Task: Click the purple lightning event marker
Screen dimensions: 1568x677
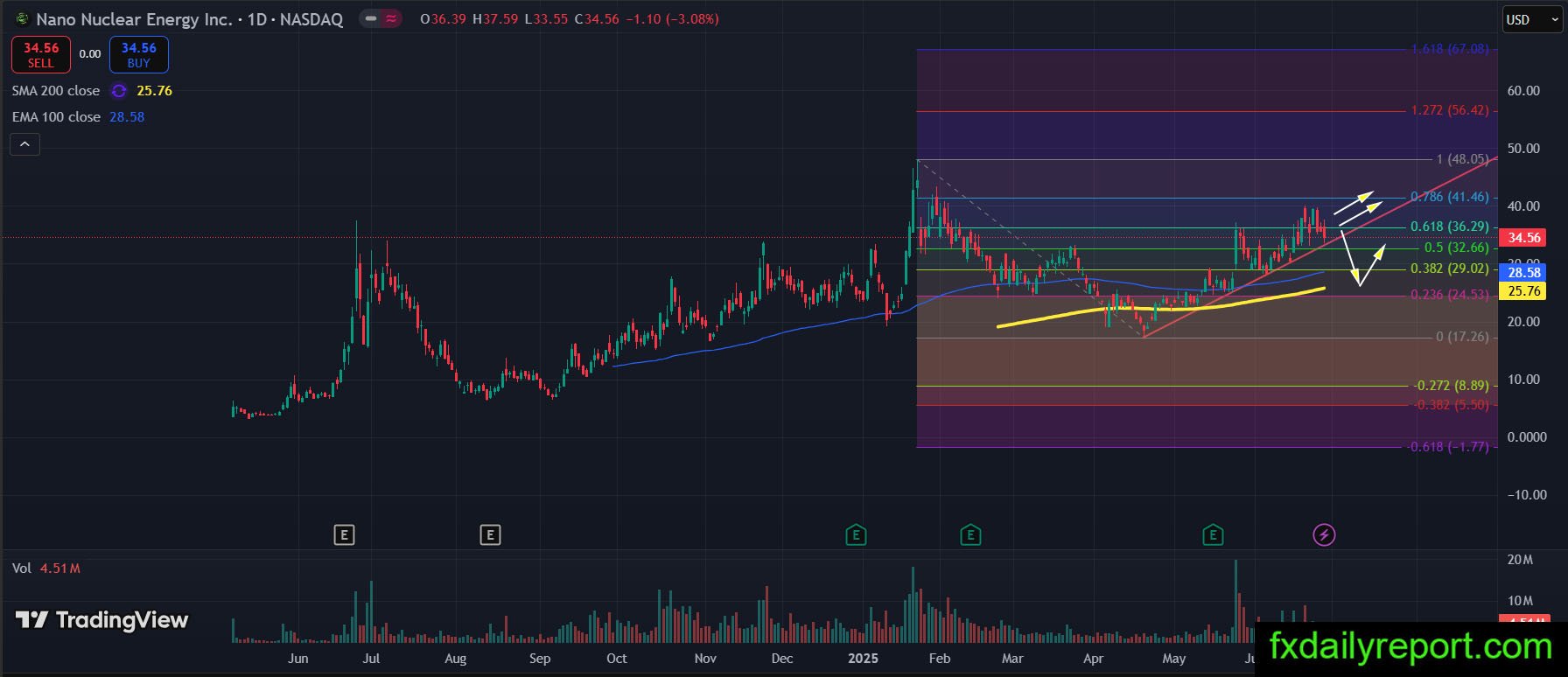Action: [x=1324, y=534]
